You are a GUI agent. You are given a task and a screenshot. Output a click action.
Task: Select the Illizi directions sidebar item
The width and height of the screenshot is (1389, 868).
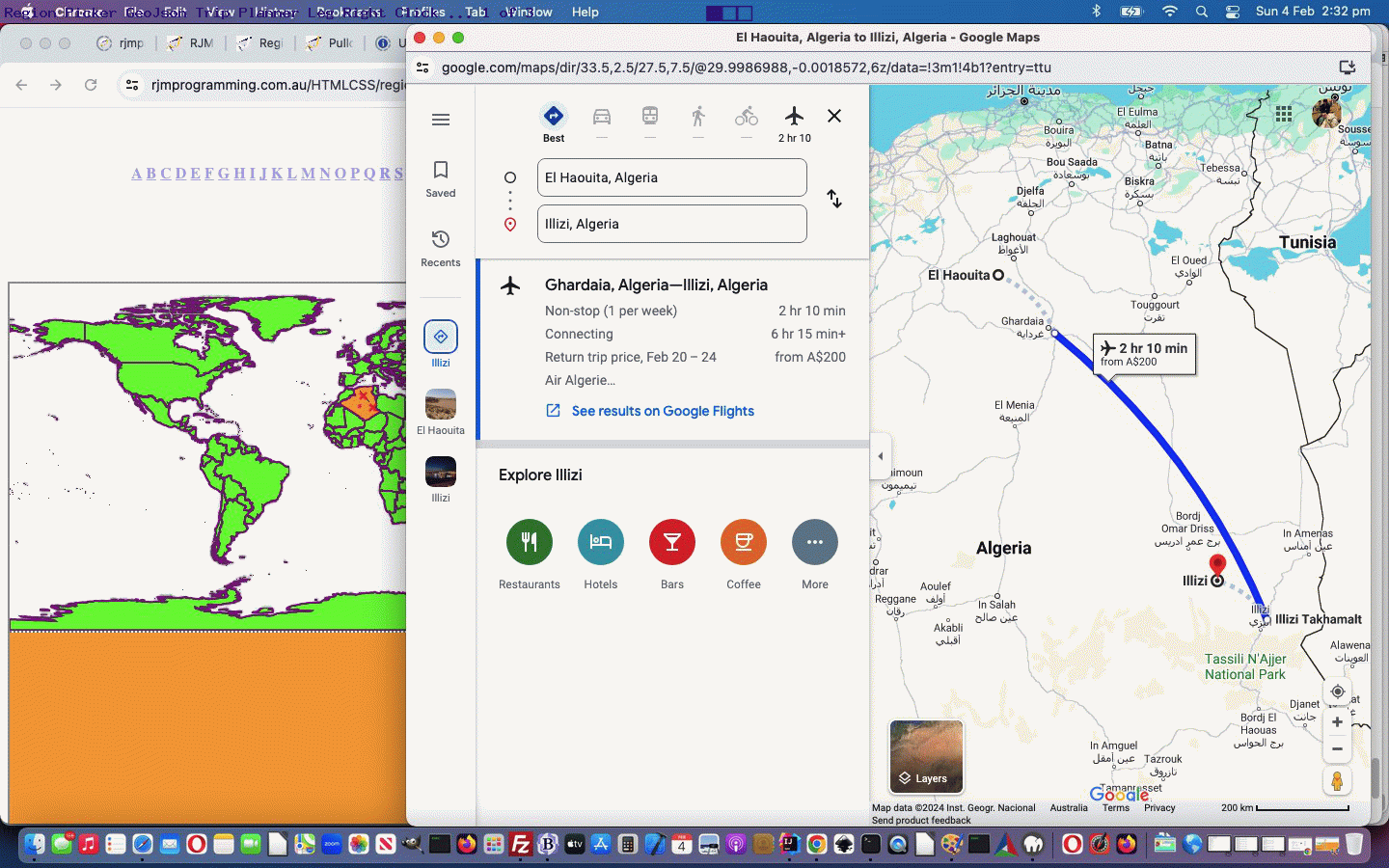[441, 343]
